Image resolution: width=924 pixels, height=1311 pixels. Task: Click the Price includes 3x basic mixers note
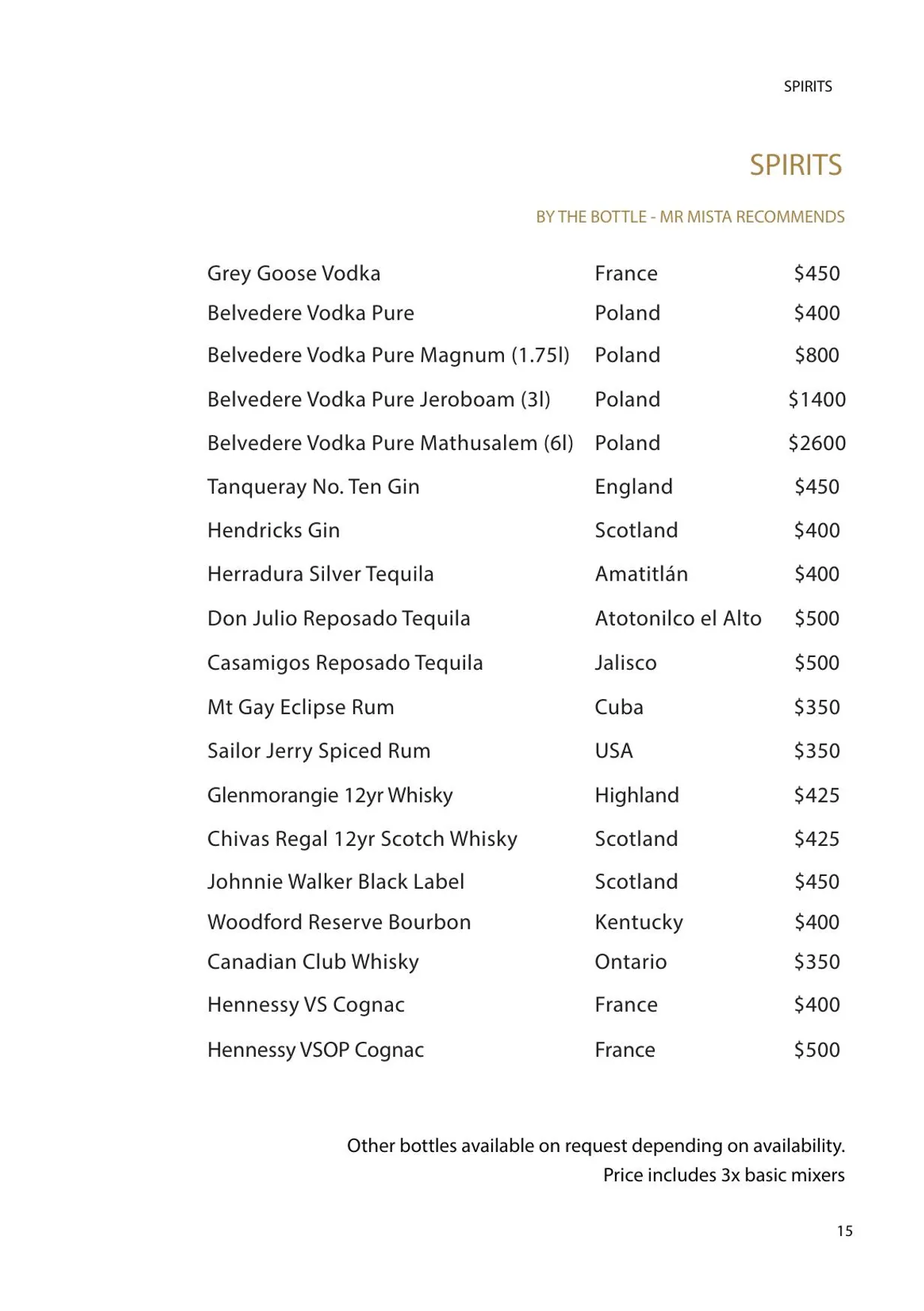point(724,1174)
